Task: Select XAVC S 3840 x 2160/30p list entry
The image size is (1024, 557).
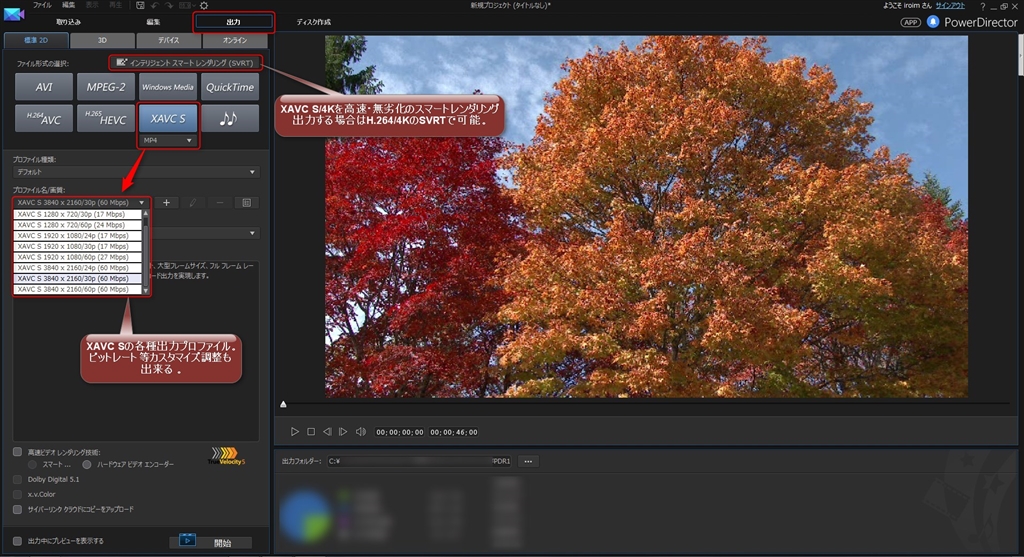Action: pos(77,279)
